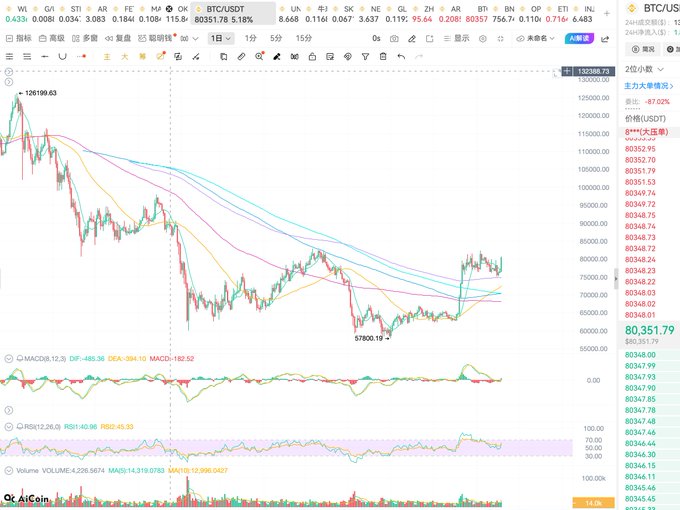
Task: Open the 未命名 layout dropdown
Action: click(536, 38)
